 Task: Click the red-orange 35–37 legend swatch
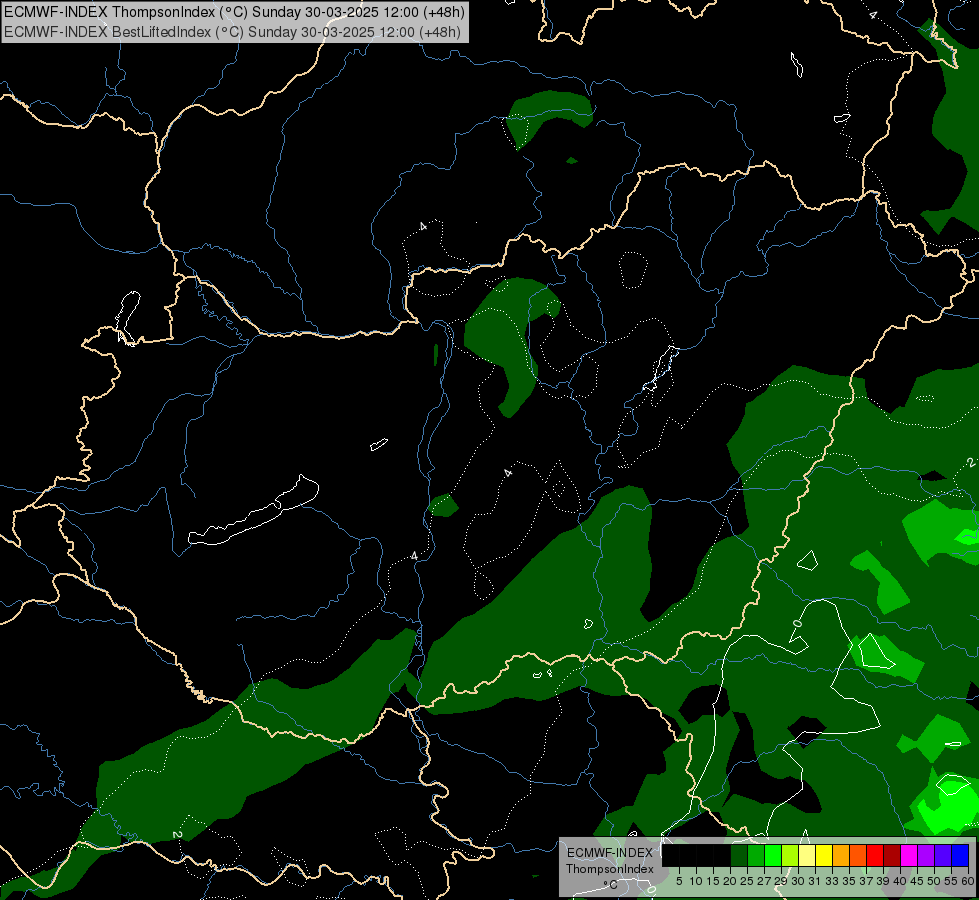858,855
